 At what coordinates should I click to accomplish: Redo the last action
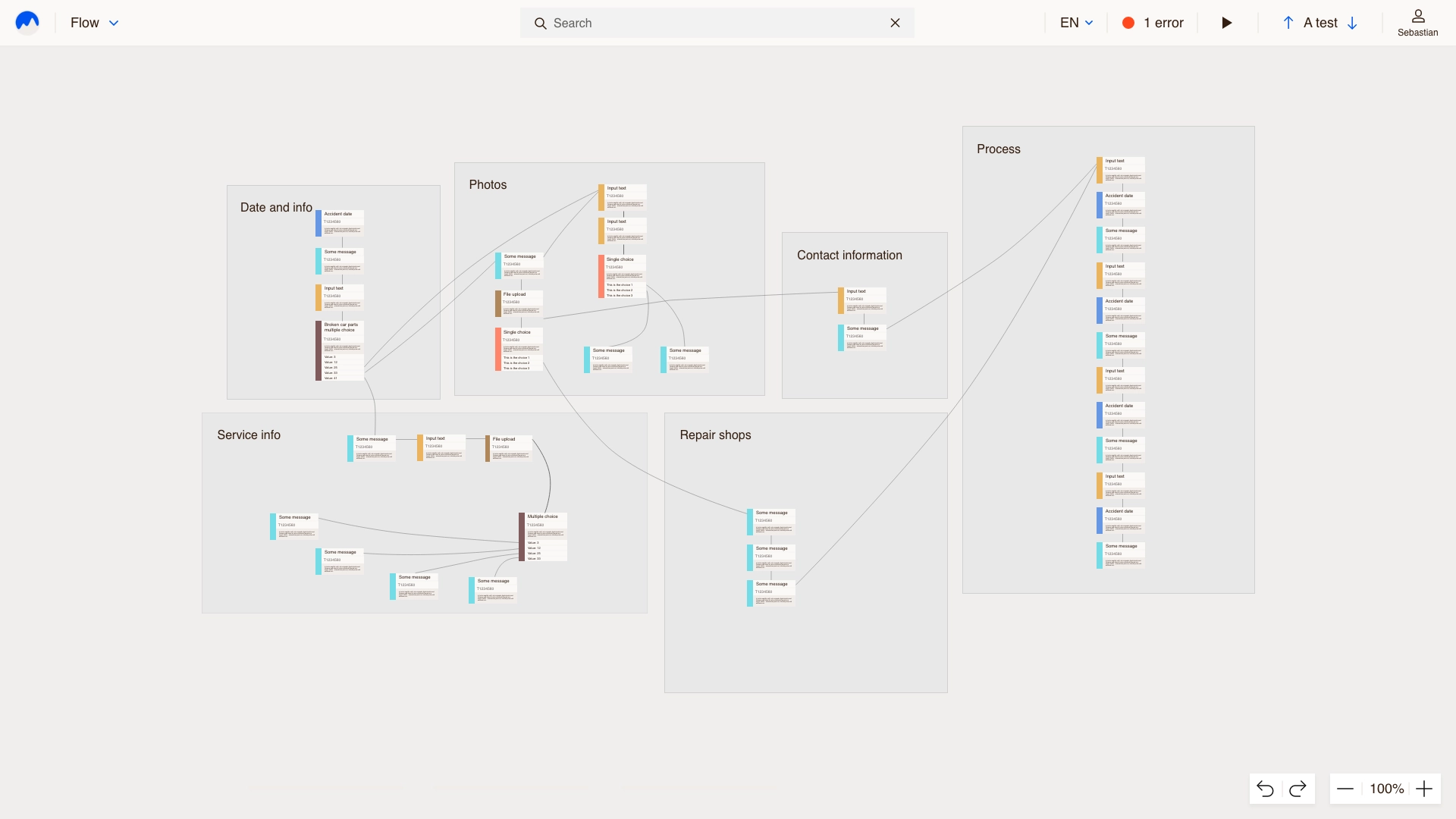pyautogui.click(x=1298, y=789)
